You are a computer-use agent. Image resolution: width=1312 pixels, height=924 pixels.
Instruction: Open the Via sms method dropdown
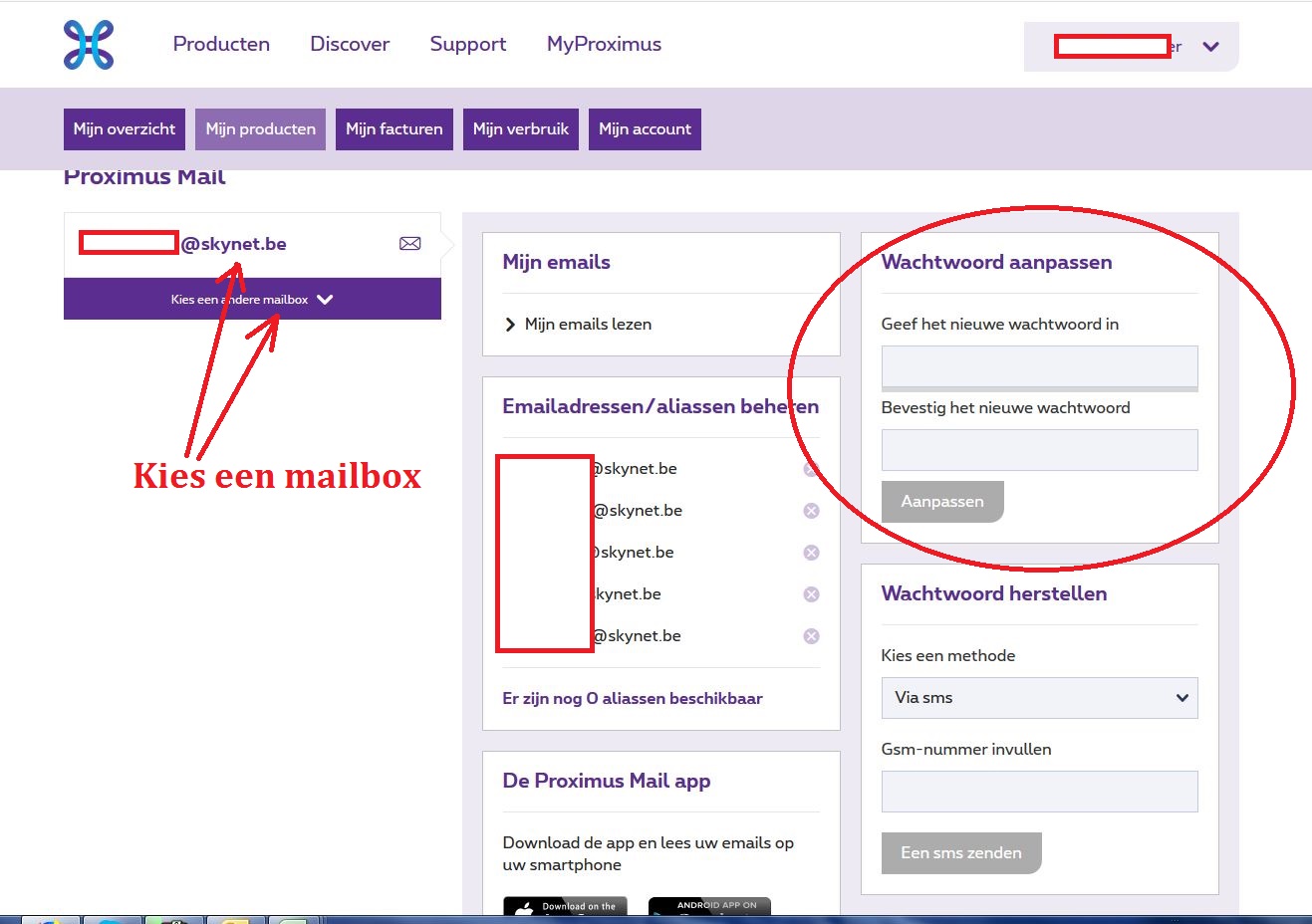1039,698
